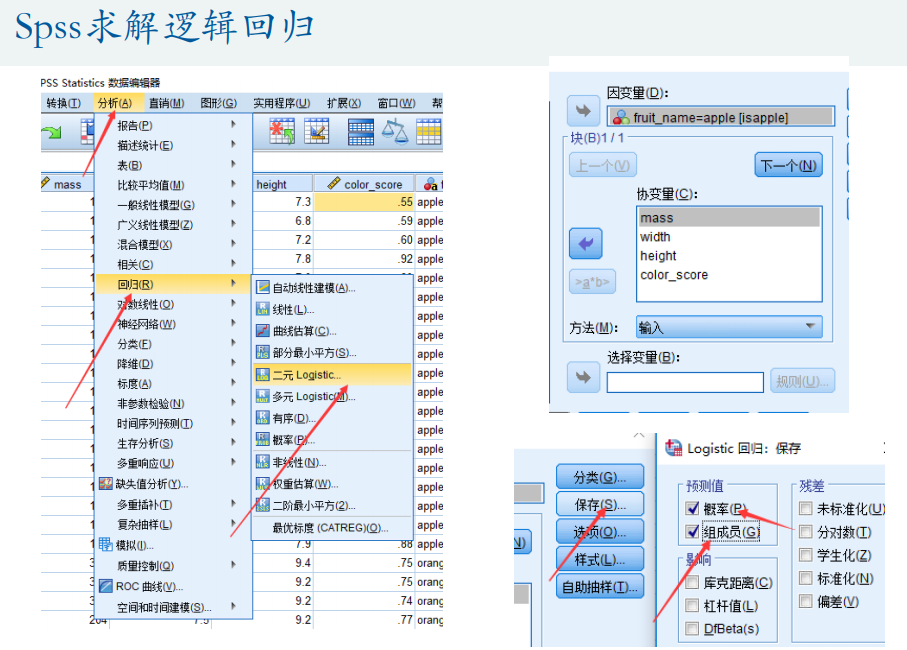Viewport: 907px width, 650px height.
Task: Toggle the 组成员(G) checkbox
Action: [692, 531]
